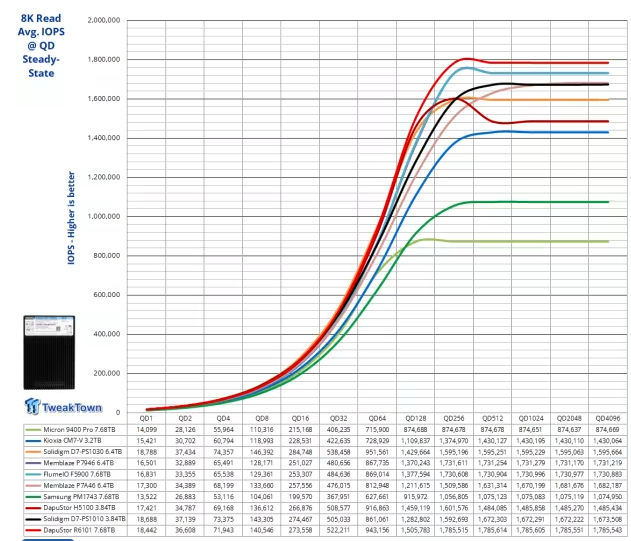Click the Kioxia QD2 cell '30,702'
Screen dimensions: 631x541
pyautogui.click(x=185, y=441)
